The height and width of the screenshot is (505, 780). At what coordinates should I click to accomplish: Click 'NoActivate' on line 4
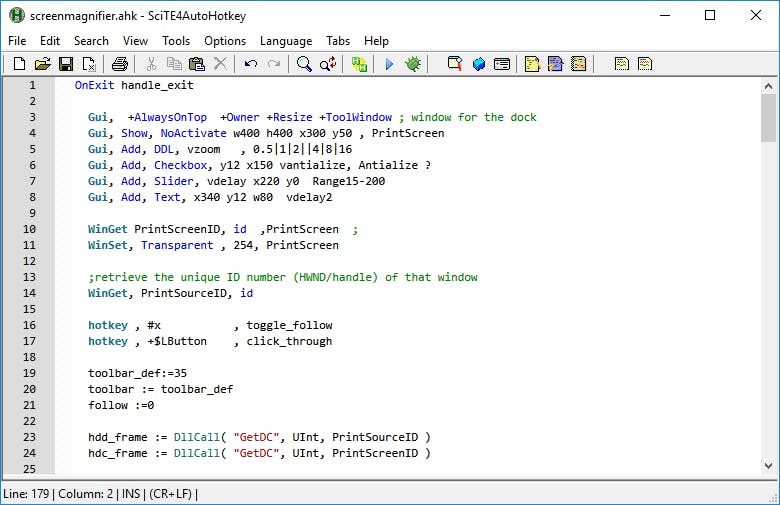pos(194,133)
